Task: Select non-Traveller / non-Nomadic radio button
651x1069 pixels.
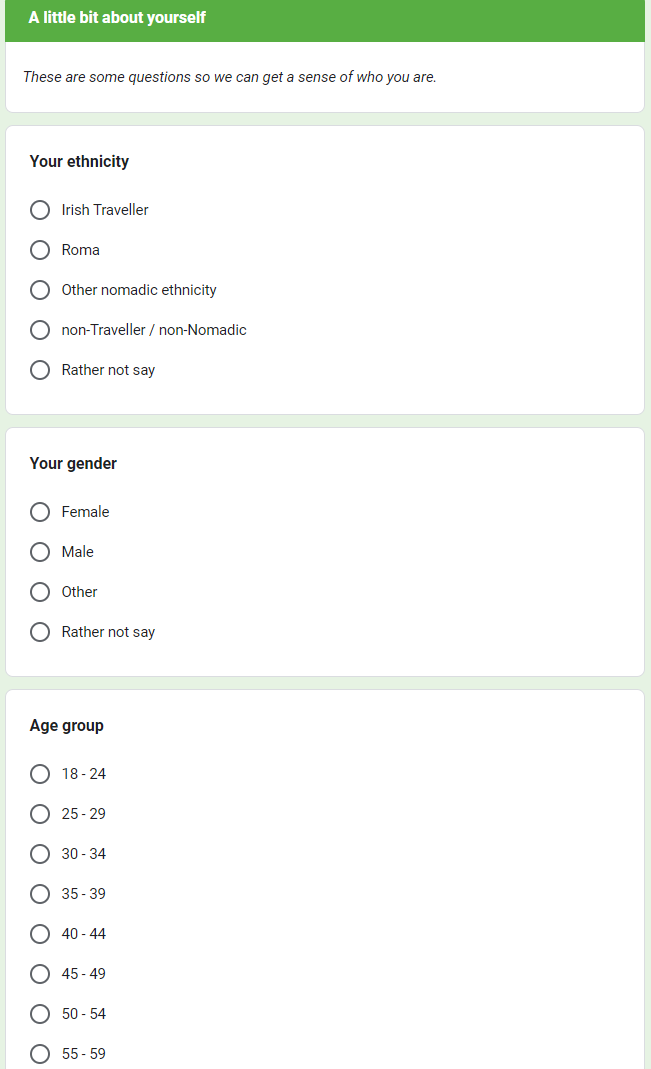Action: pos(40,330)
